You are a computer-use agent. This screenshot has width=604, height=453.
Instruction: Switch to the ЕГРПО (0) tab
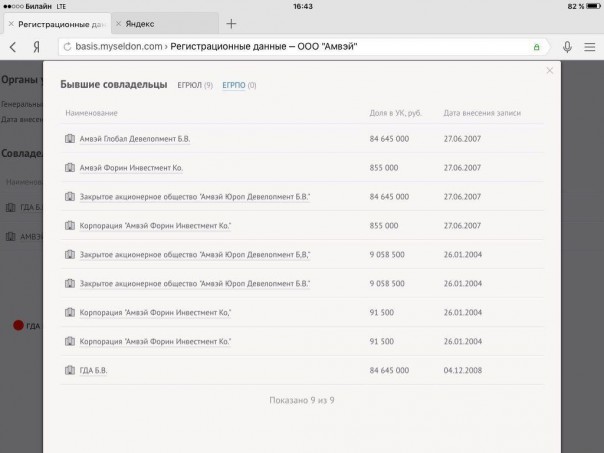pos(239,86)
